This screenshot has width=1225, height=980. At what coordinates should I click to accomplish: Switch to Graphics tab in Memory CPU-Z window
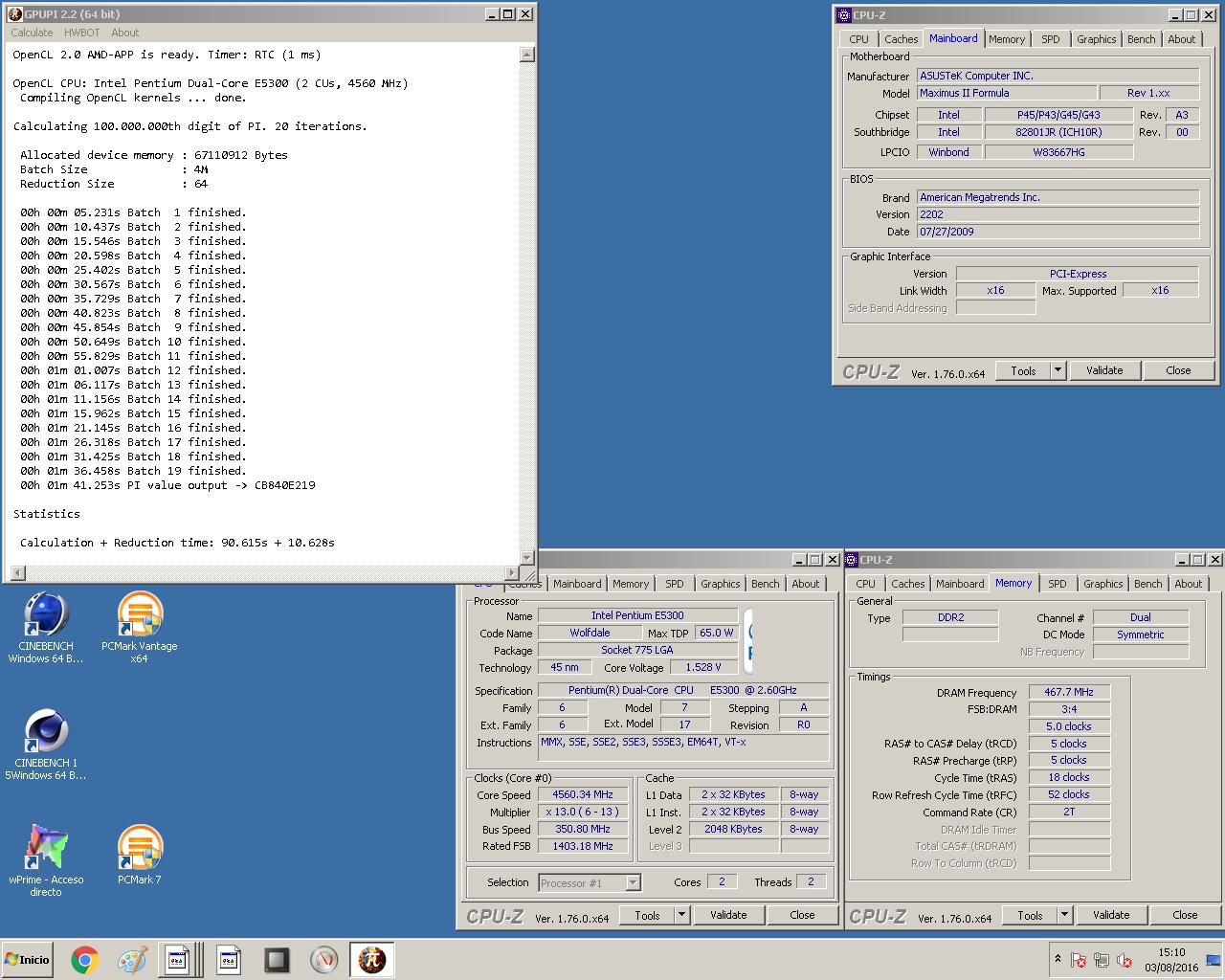coord(1102,584)
